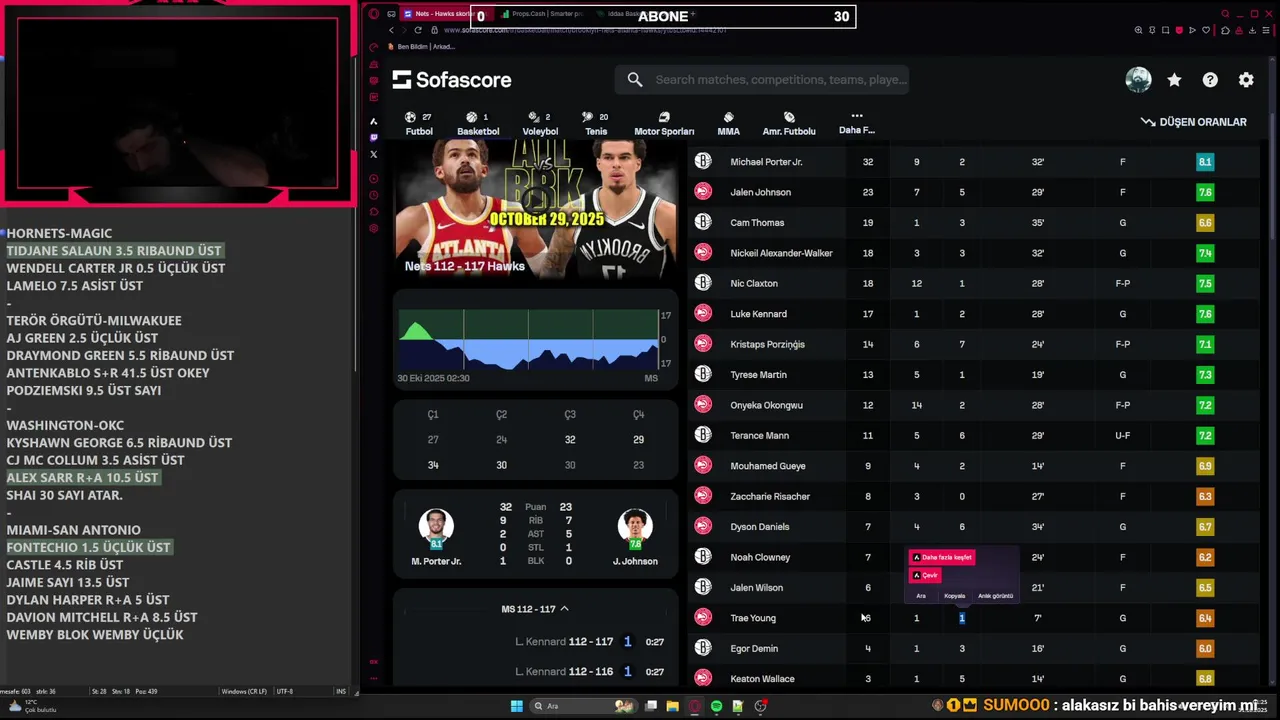The height and width of the screenshot is (720, 1280).
Task: Click Michael Porter Jr. 8.1 rating badge
Action: tap(1205, 162)
